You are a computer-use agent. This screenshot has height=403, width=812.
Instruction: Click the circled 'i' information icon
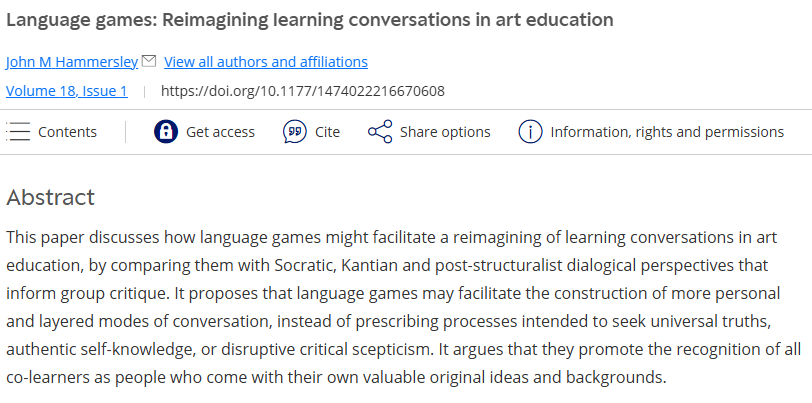pyautogui.click(x=530, y=132)
